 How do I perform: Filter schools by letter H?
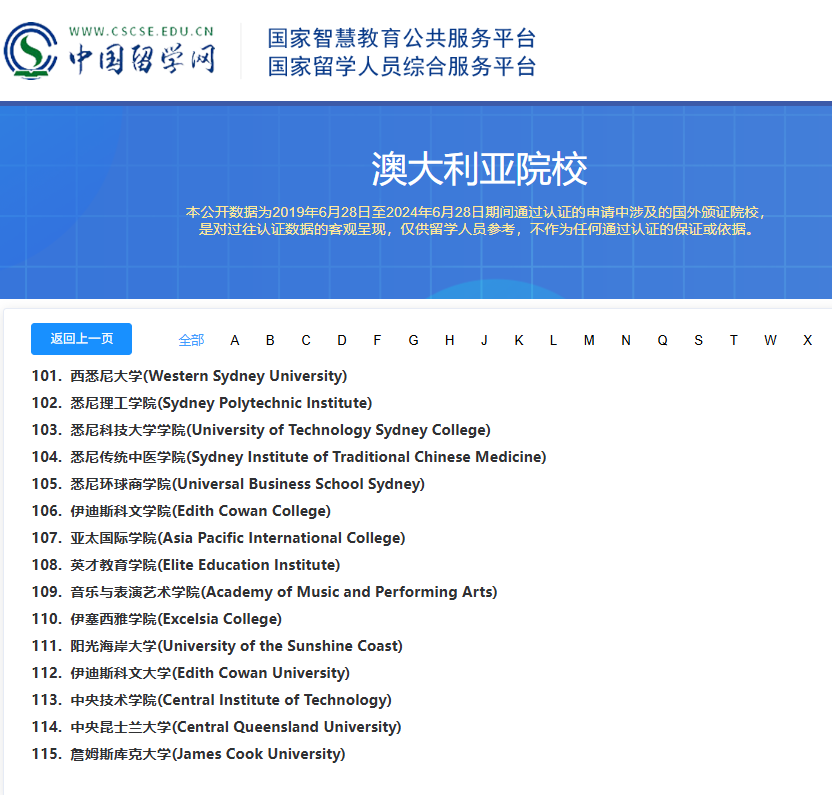point(449,340)
